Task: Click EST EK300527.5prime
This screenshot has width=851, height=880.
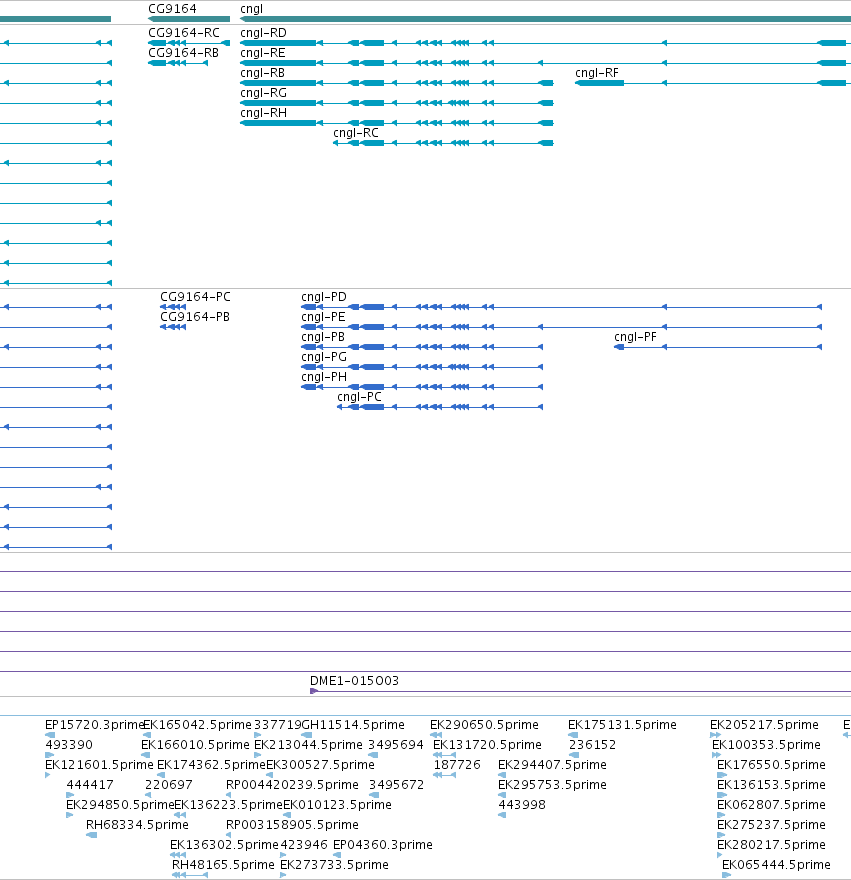Action: (x=321, y=765)
